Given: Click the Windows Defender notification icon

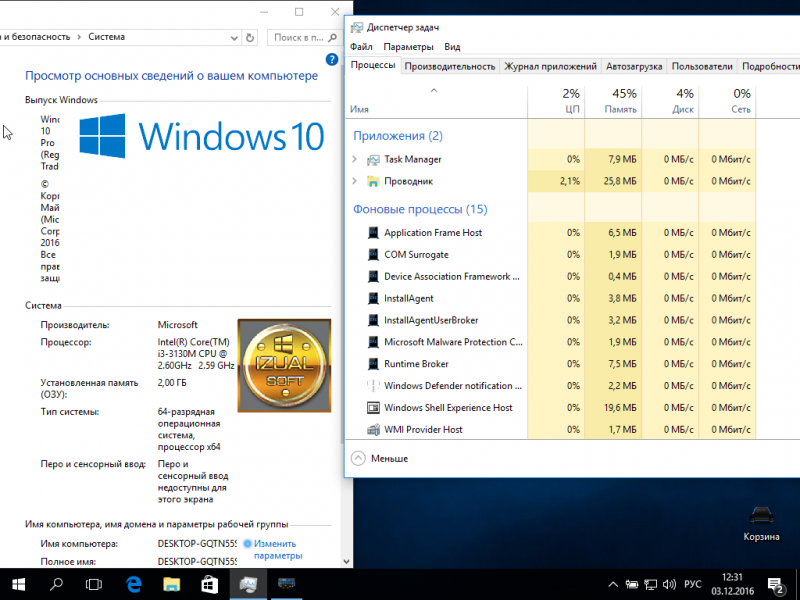Looking at the screenshot, I should pyautogui.click(x=373, y=386).
